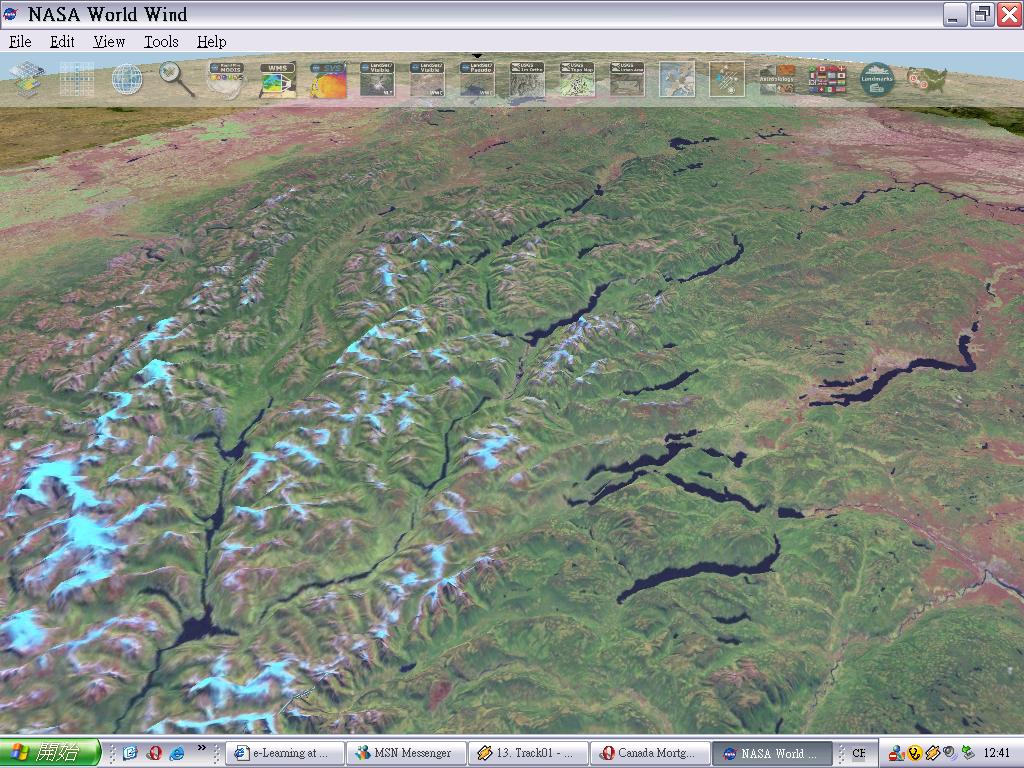Click the Windows Start button
Viewport: 1024px width, 768px height.
[50, 753]
